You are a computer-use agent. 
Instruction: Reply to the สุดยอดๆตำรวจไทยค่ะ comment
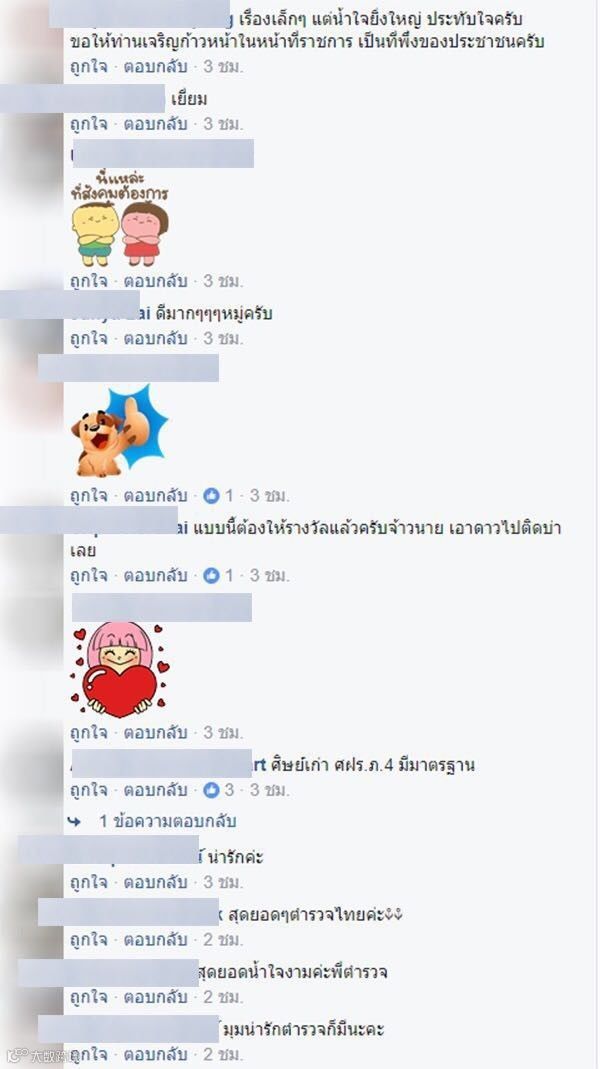click(155, 939)
